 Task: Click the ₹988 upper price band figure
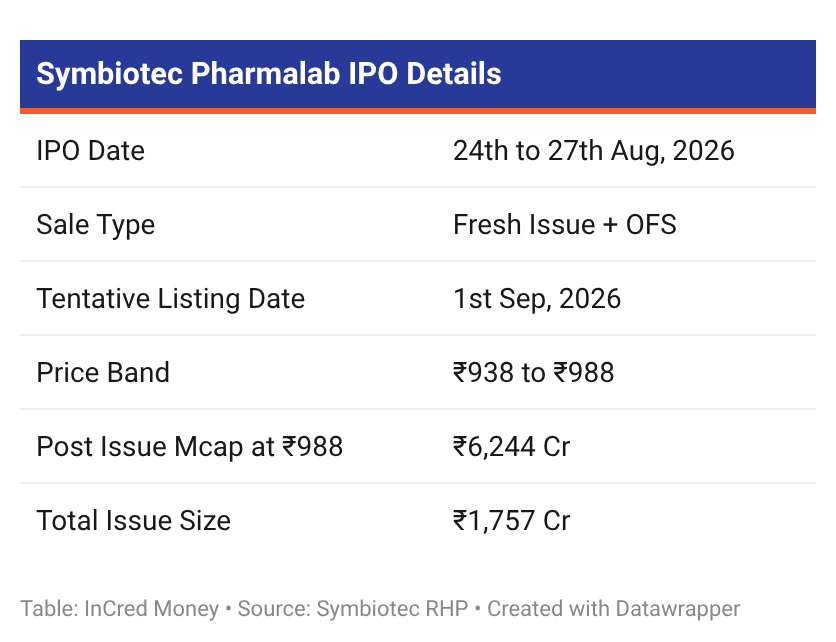[584, 373]
